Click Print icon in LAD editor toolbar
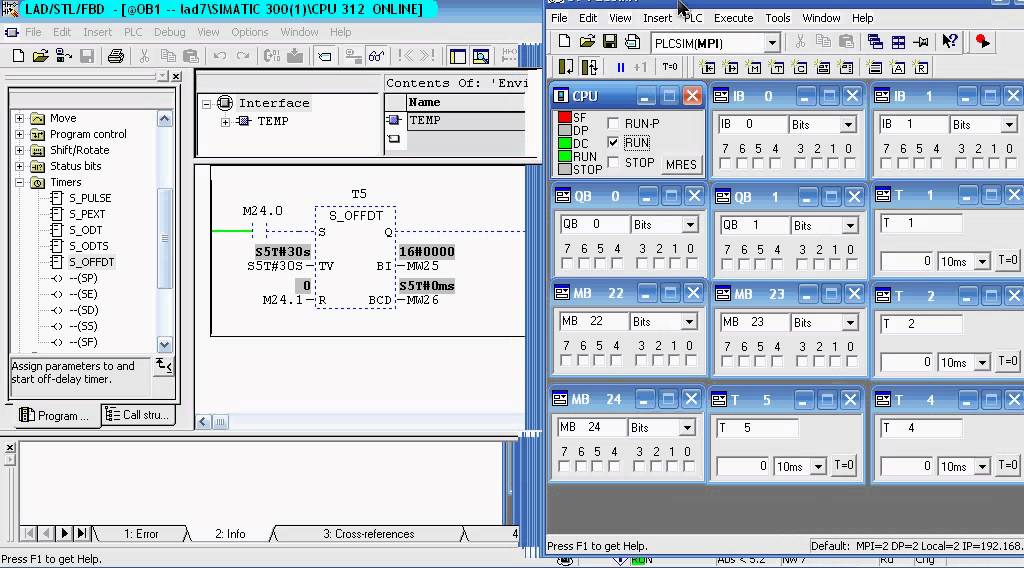This screenshot has height=568, width=1024. coord(116,56)
